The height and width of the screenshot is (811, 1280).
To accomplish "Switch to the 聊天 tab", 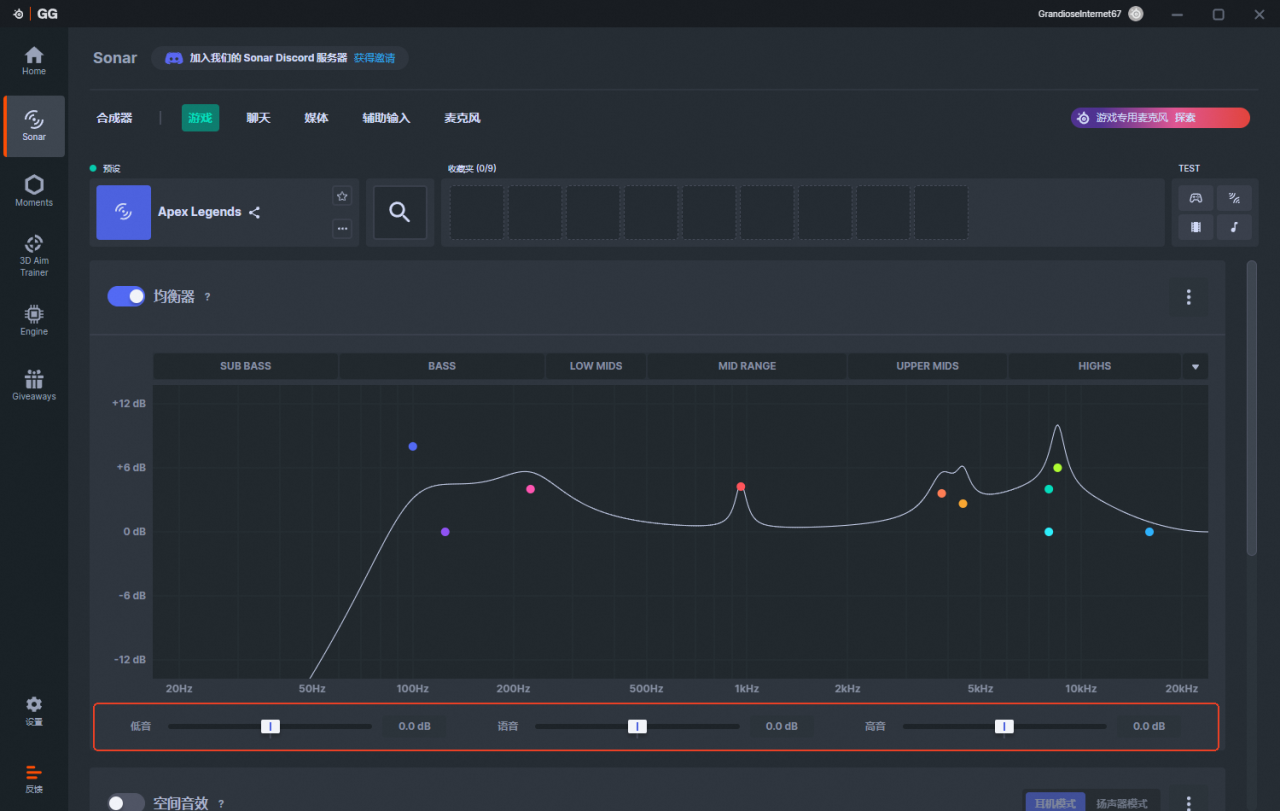I will pyautogui.click(x=258, y=118).
